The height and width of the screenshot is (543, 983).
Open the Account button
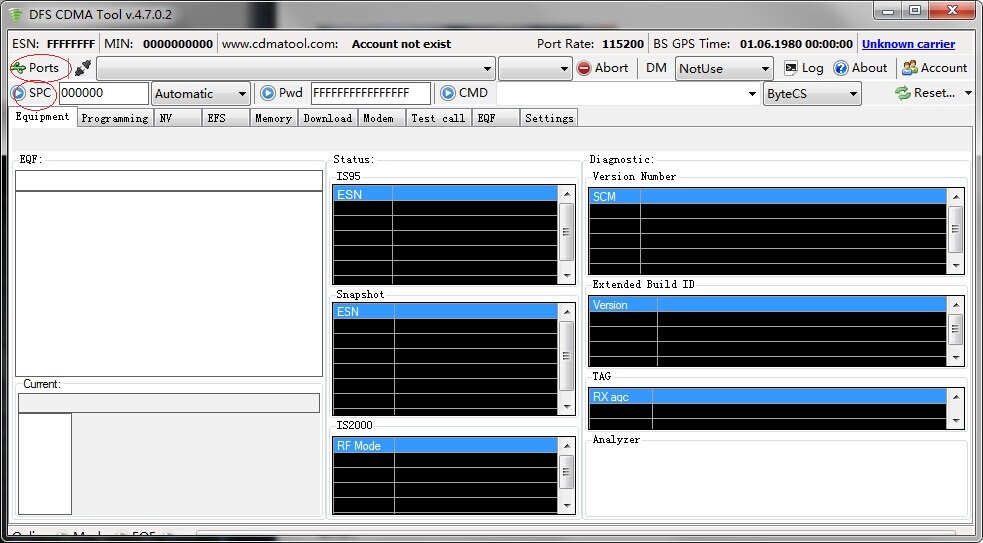pyautogui.click(x=935, y=68)
